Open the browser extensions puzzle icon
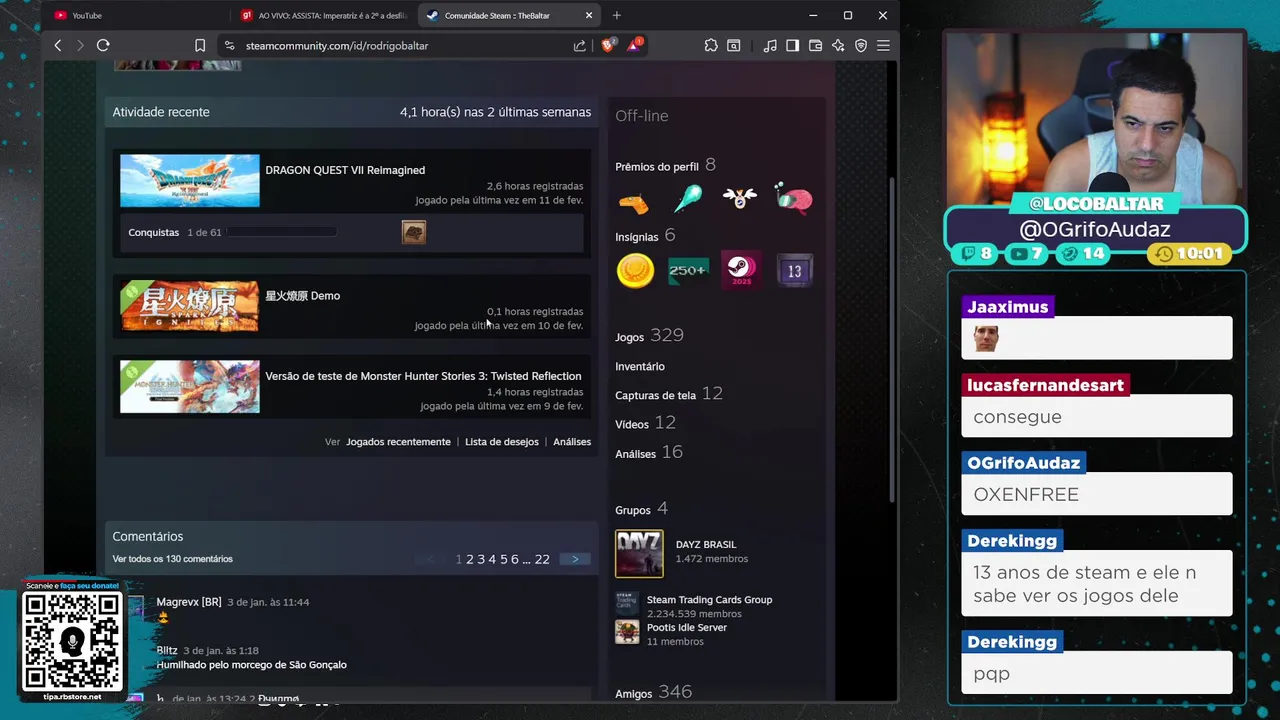Image resolution: width=1280 pixels, height=720 pixels. (x=711, y=45)
